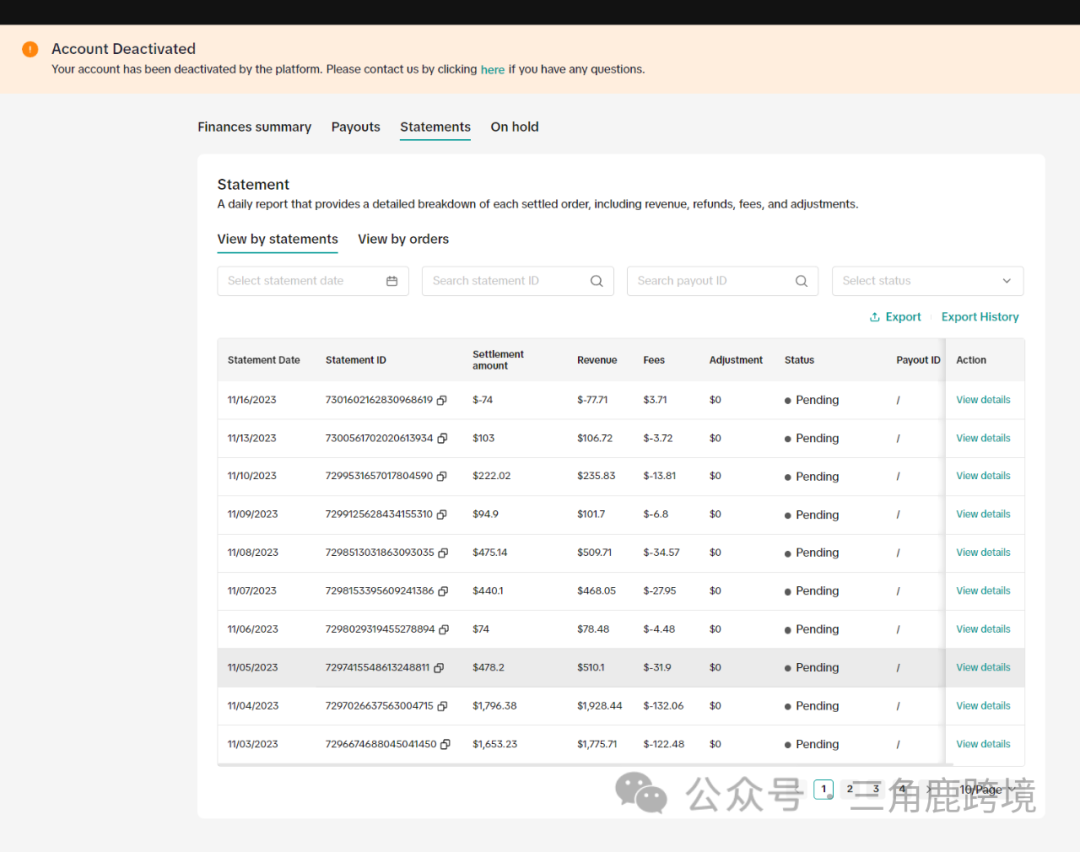
Task: Copy statement ID 7298029319455278894
Action: pos(444,630)
